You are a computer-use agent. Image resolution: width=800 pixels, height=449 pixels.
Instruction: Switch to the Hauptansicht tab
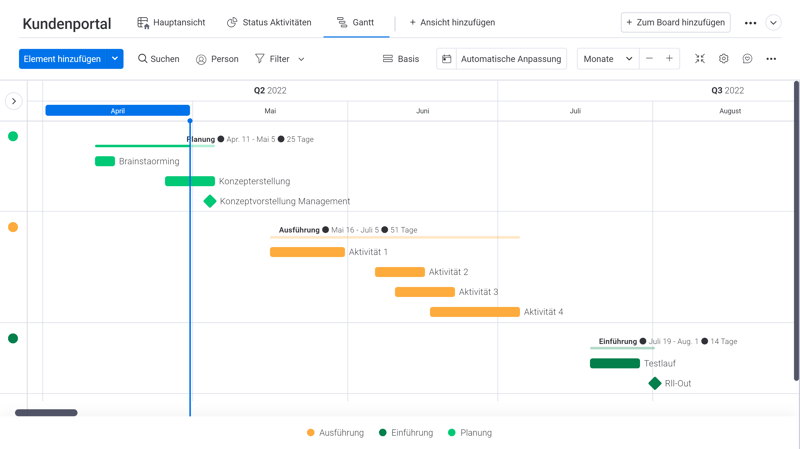171,22
